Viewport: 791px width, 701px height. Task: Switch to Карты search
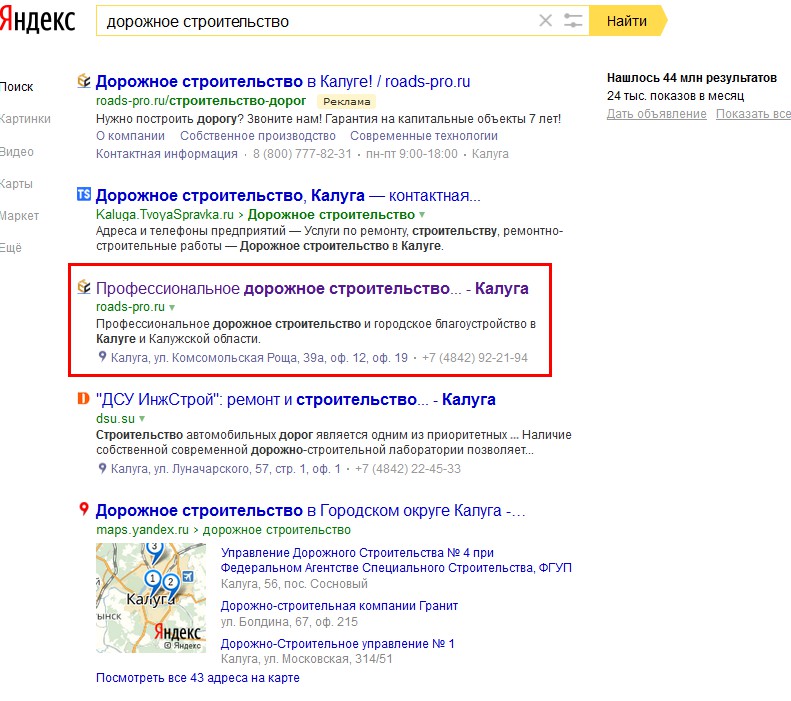tap(17, 184)
